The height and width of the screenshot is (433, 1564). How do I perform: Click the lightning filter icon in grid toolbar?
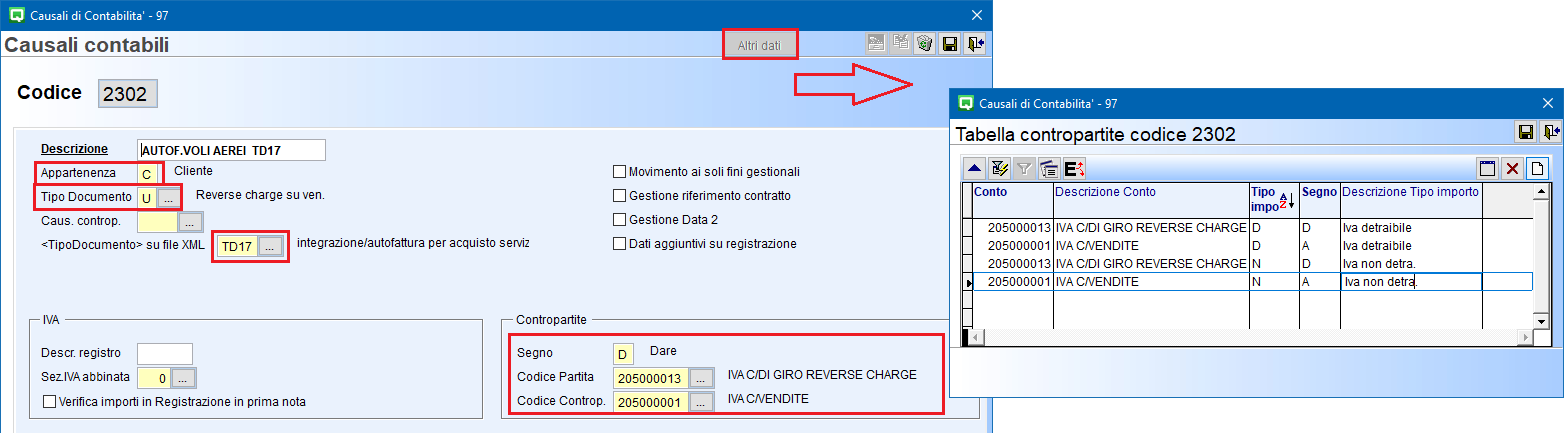coord(997,169)
